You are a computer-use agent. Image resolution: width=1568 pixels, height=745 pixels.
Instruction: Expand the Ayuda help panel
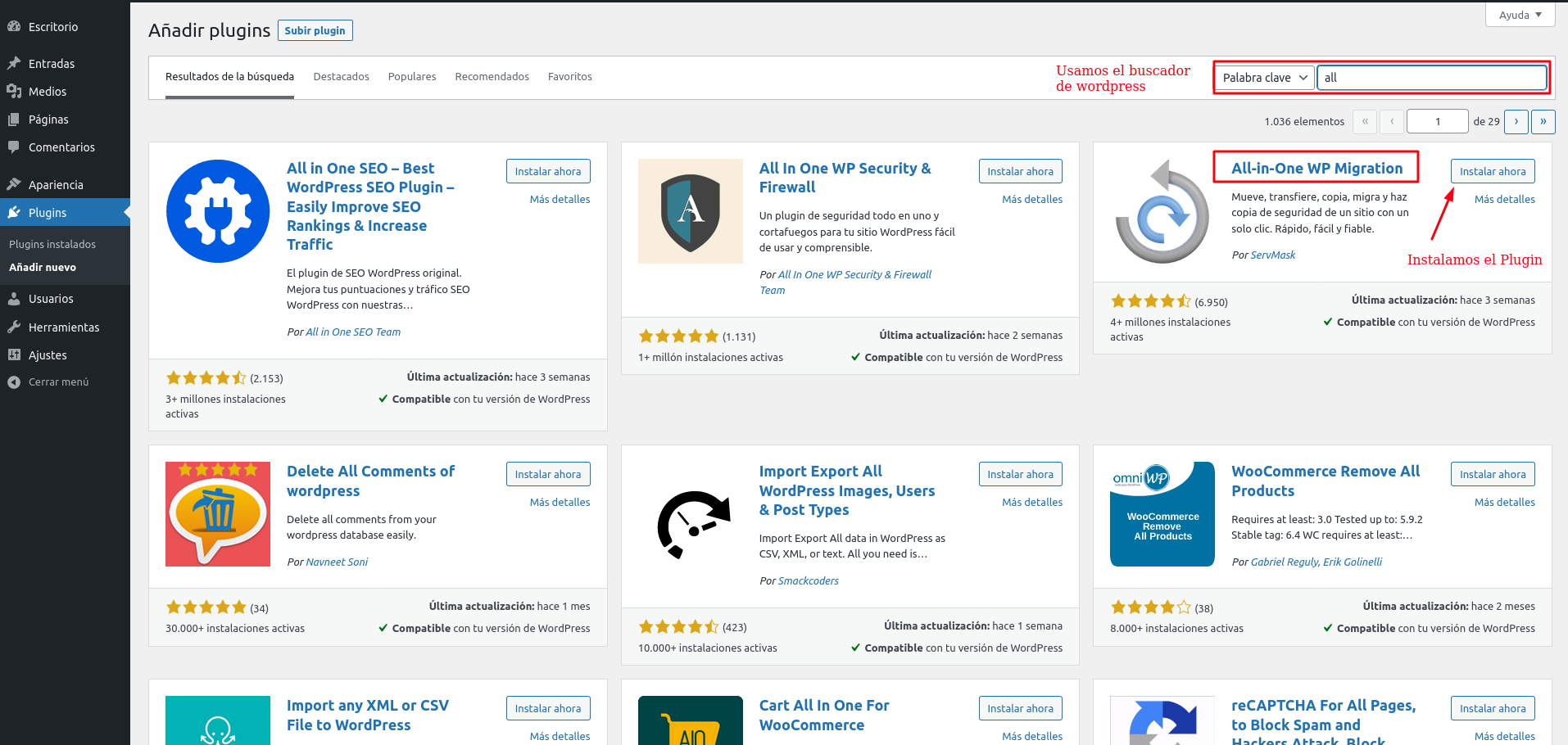pyautogui.click(x=1520, y=15)
